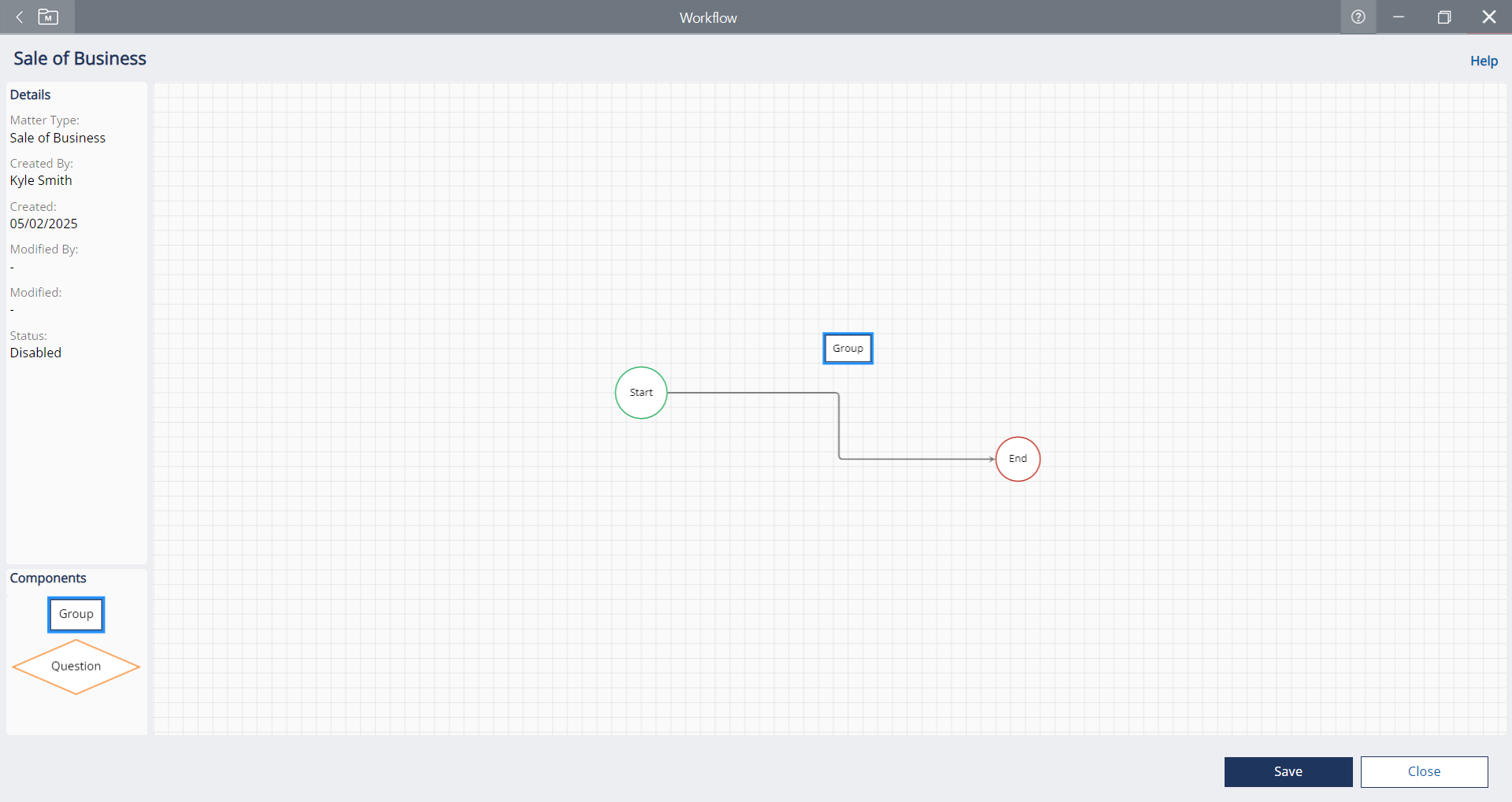Pick the Group component from Components panel
1512x802 pixels.
(76, 615)
